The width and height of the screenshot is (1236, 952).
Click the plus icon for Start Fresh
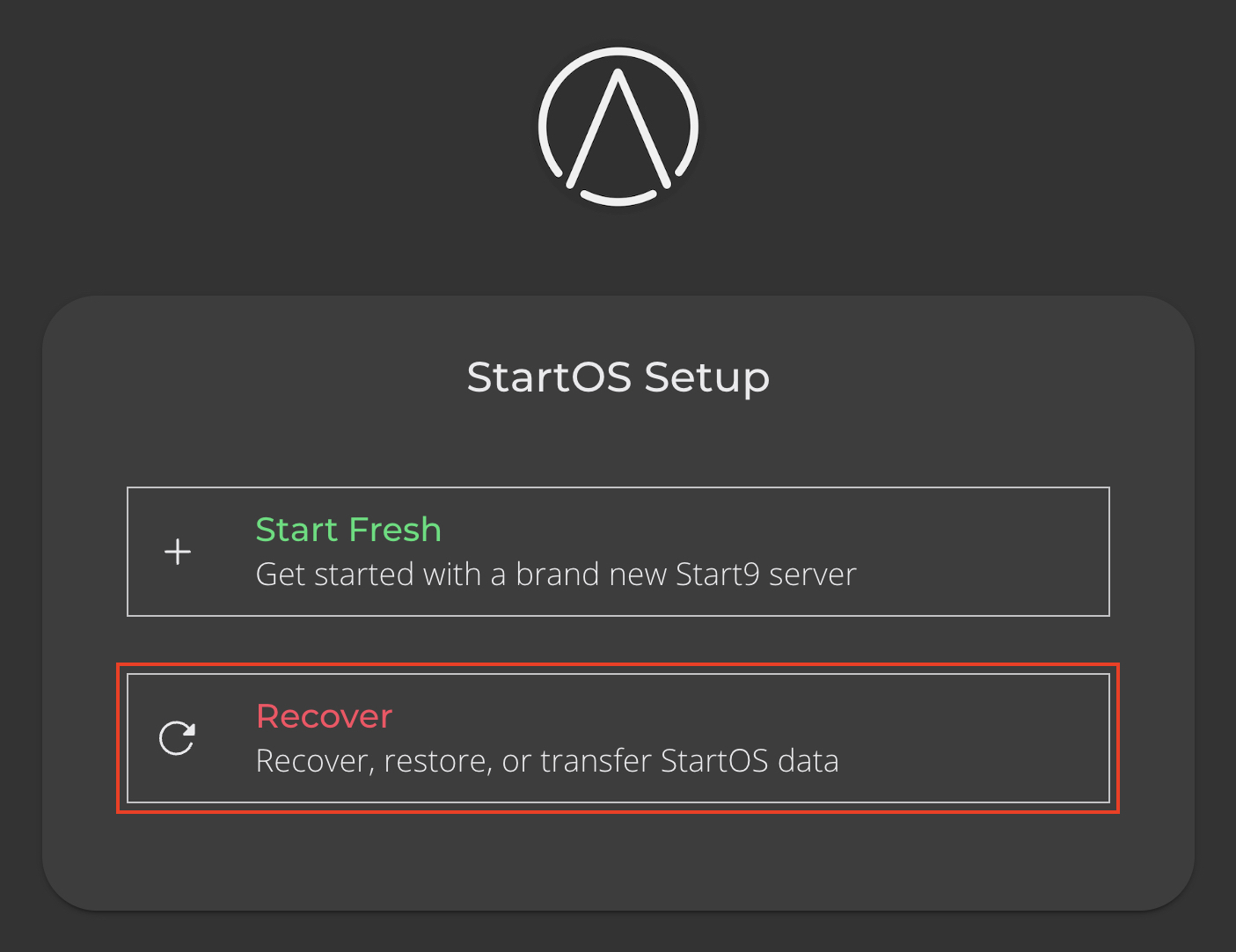[178, 552]
